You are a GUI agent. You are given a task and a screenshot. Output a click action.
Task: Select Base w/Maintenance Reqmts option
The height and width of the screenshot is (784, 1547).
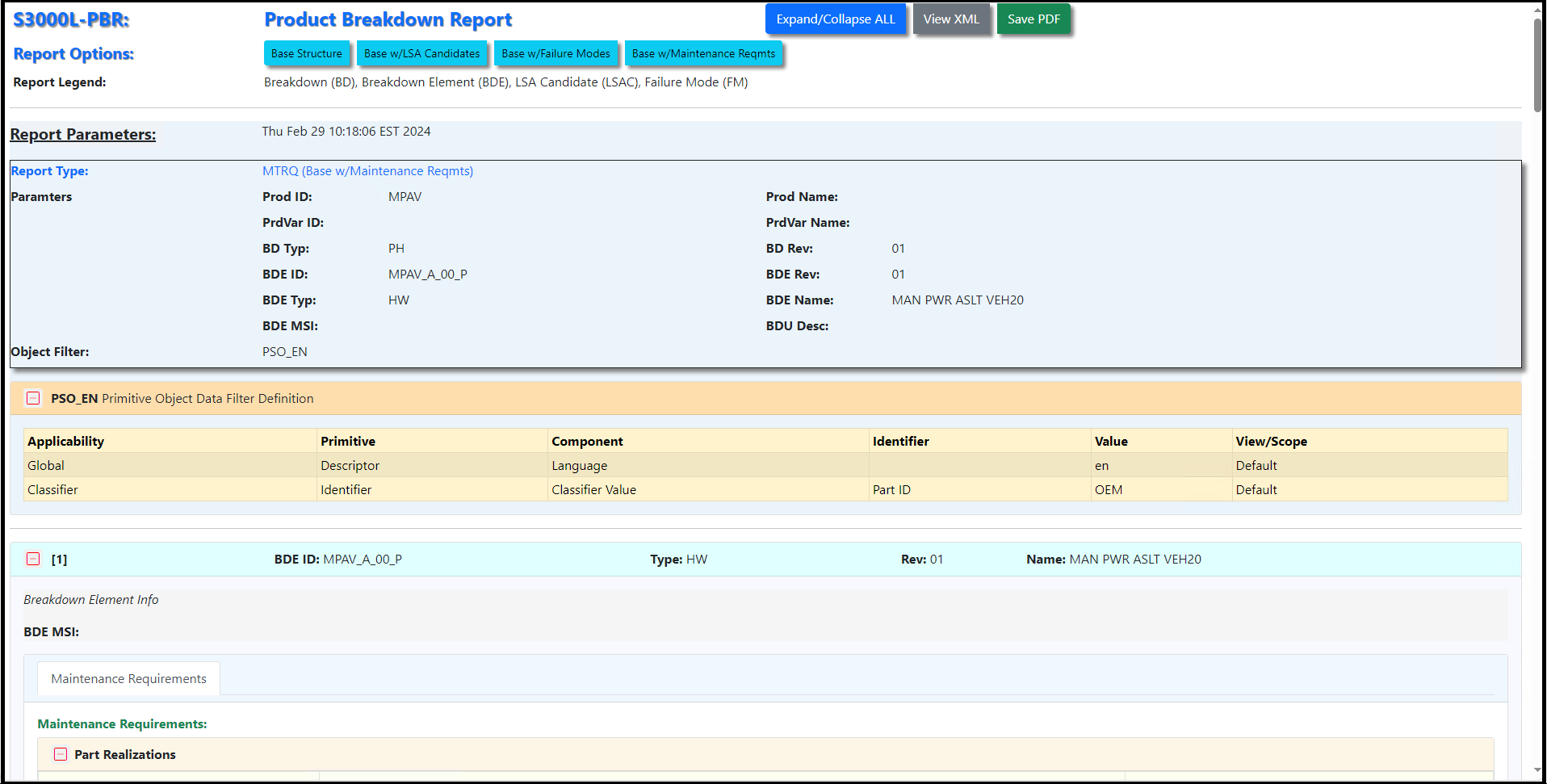point(702,54)
